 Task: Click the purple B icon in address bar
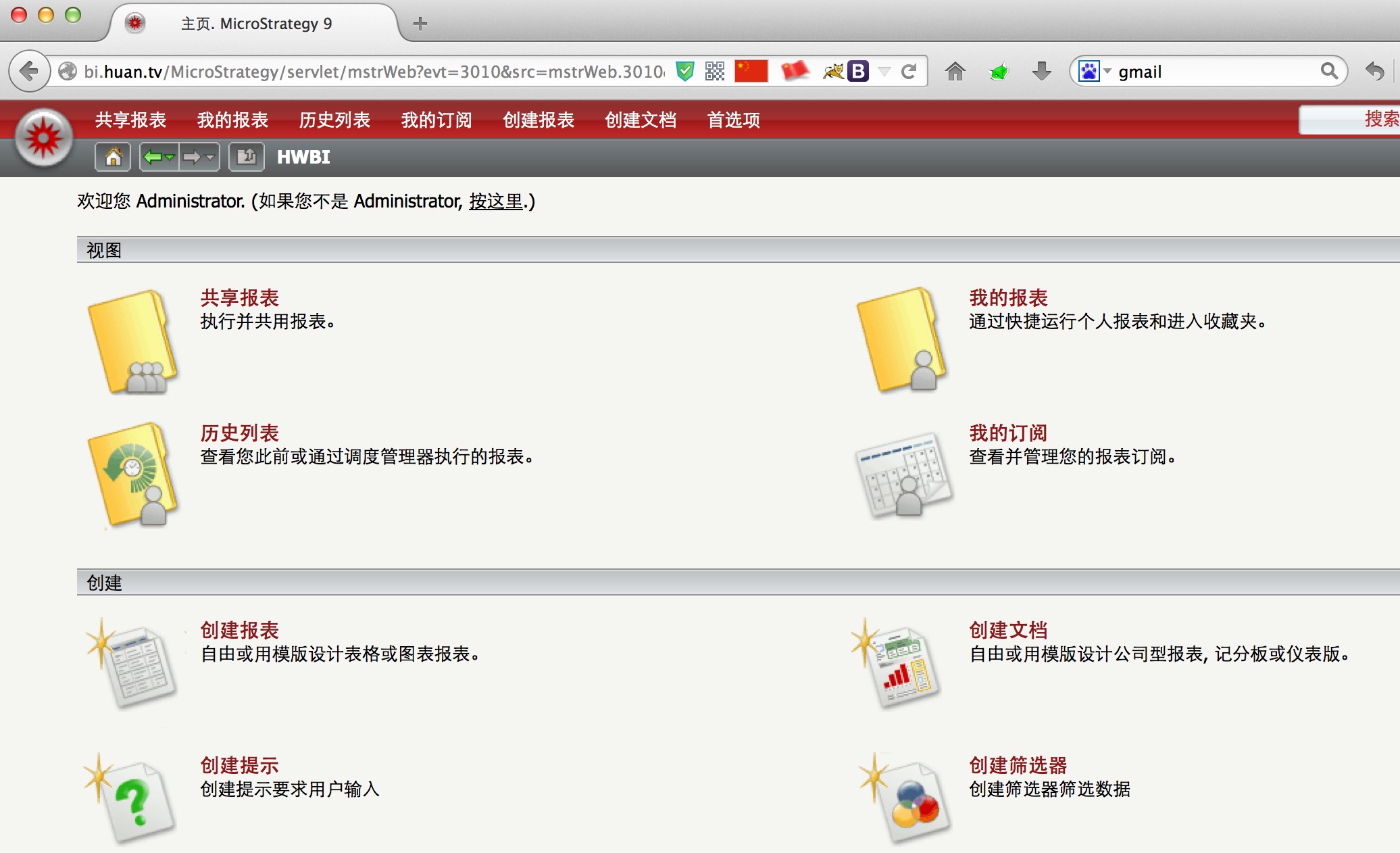(x=859, y=71)
